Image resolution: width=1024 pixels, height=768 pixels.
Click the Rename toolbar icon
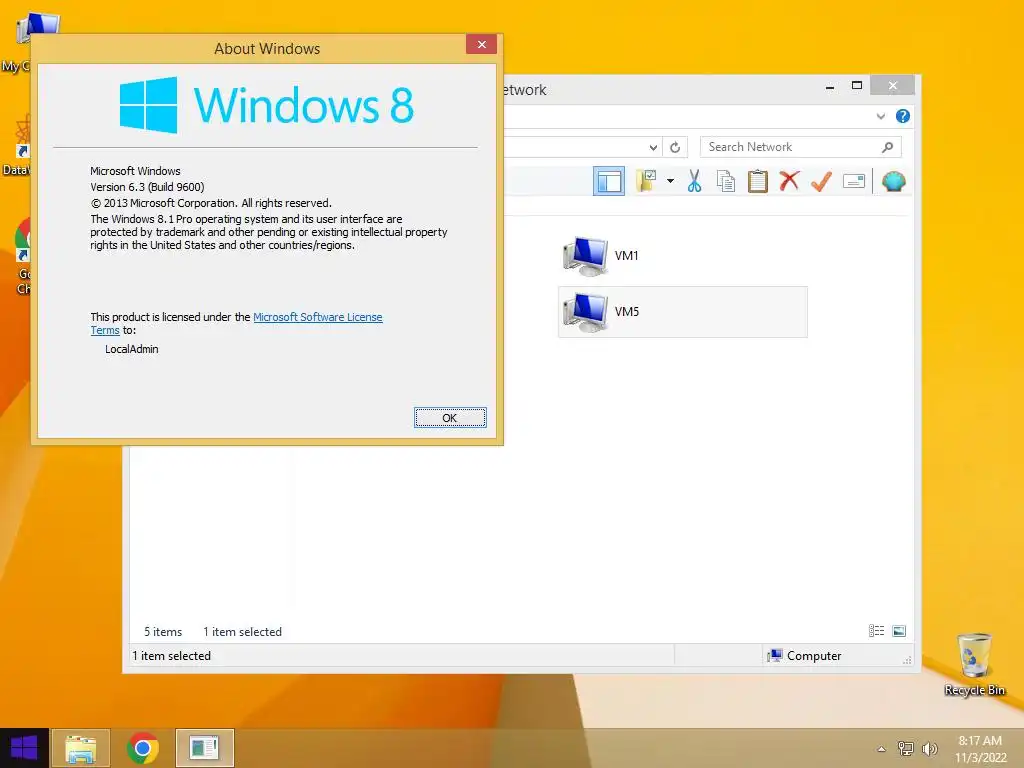tap(854, 181)
